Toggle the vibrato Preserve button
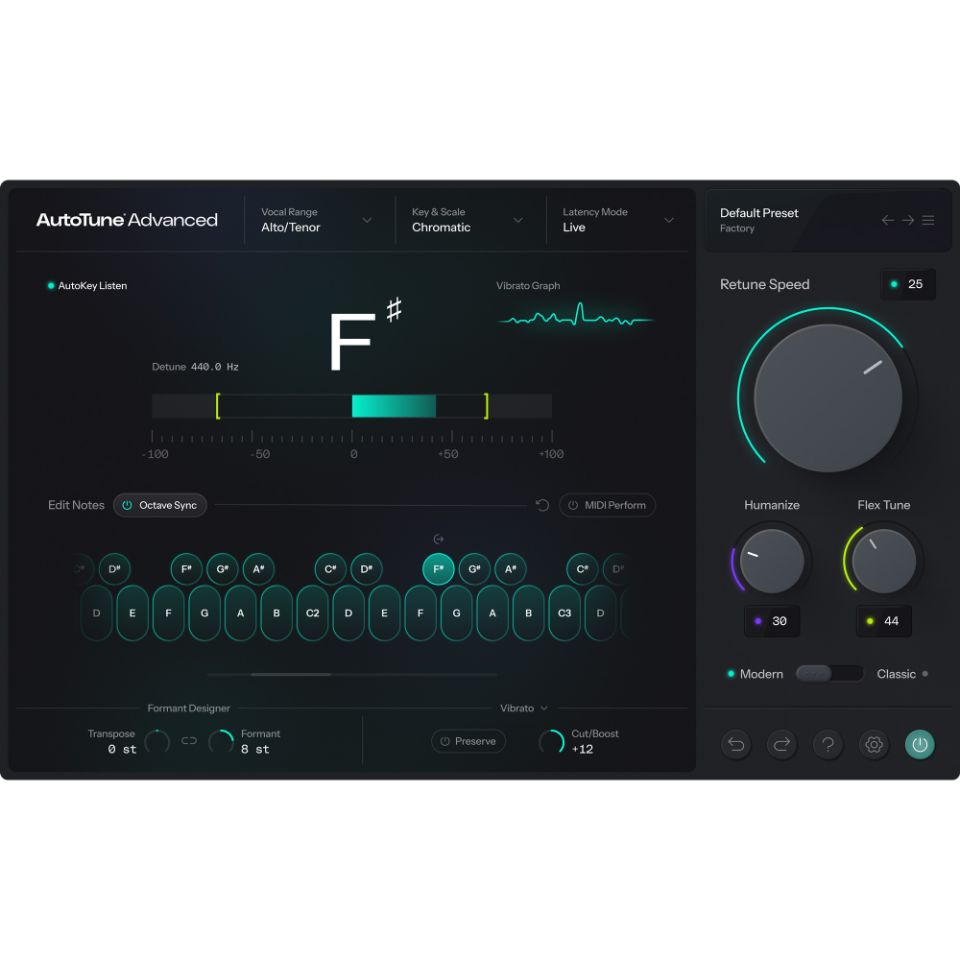960x960 pixels. (x=468, y=741)
